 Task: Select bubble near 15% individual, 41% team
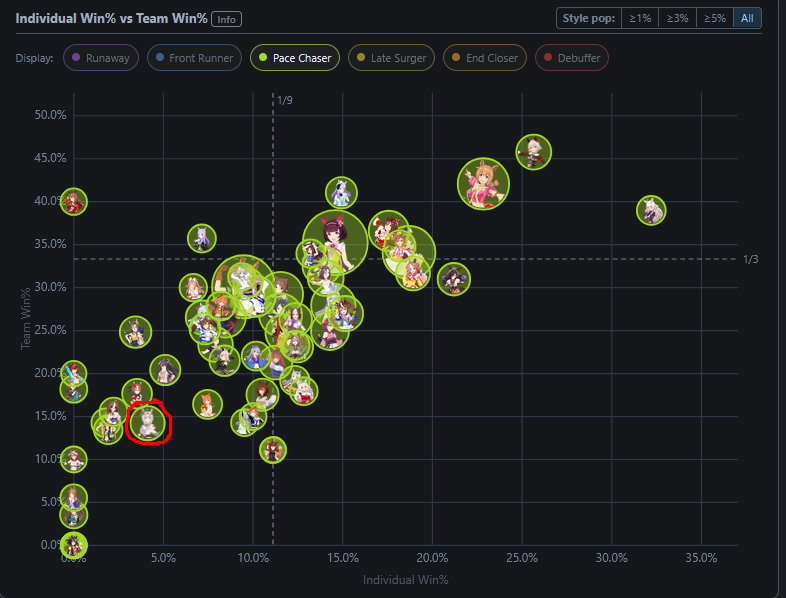point(341,192)
